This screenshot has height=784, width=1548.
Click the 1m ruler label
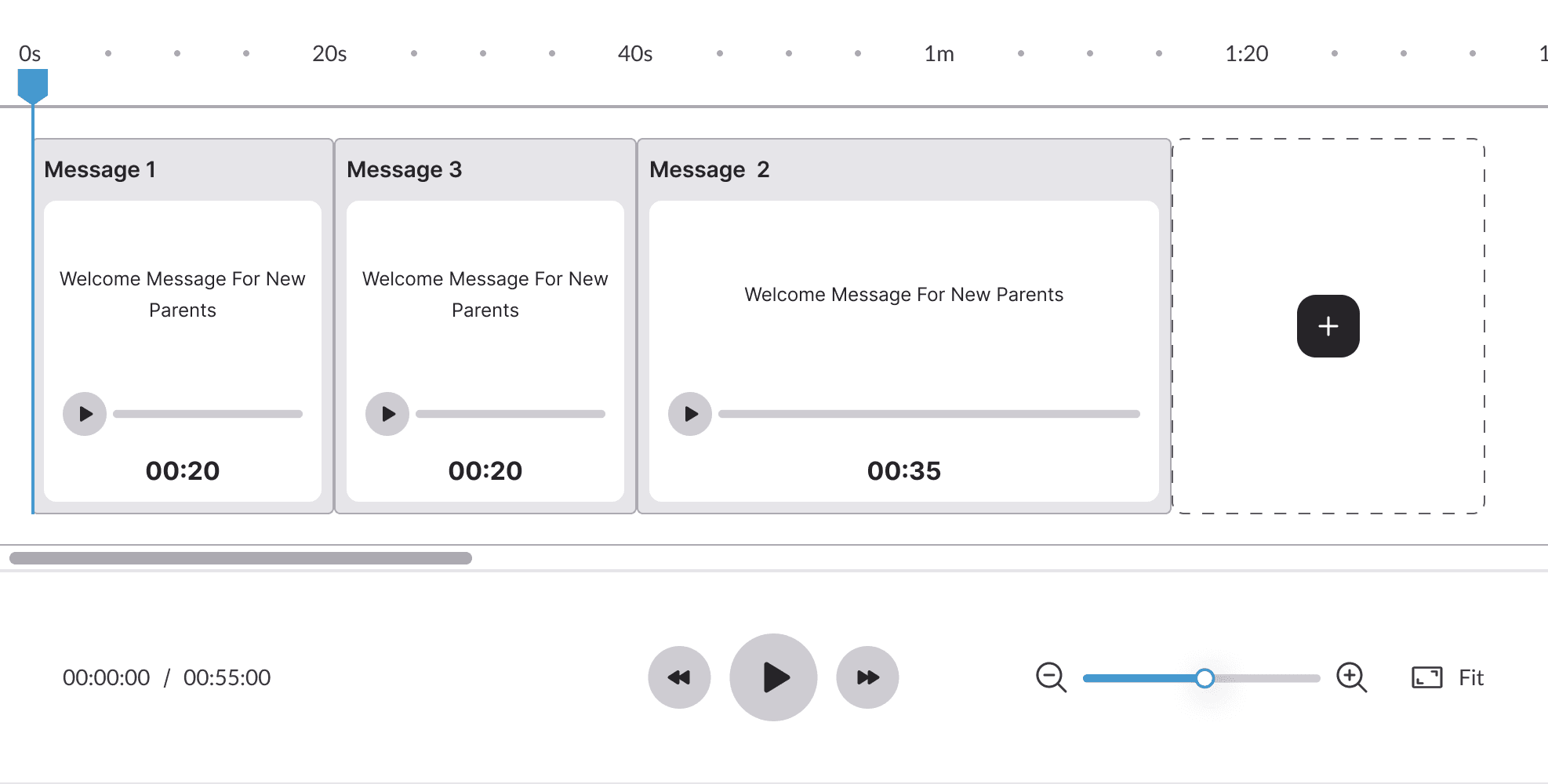click(x=939, y=53)
